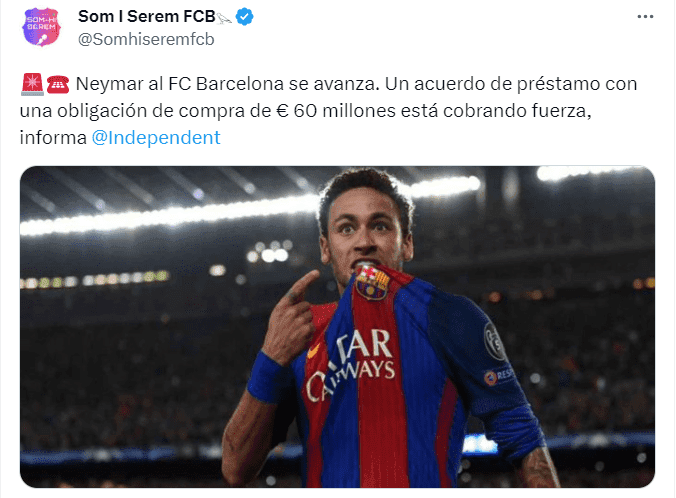Open the attached Neymar photo
676x498 pixels.
click(338, 327)
